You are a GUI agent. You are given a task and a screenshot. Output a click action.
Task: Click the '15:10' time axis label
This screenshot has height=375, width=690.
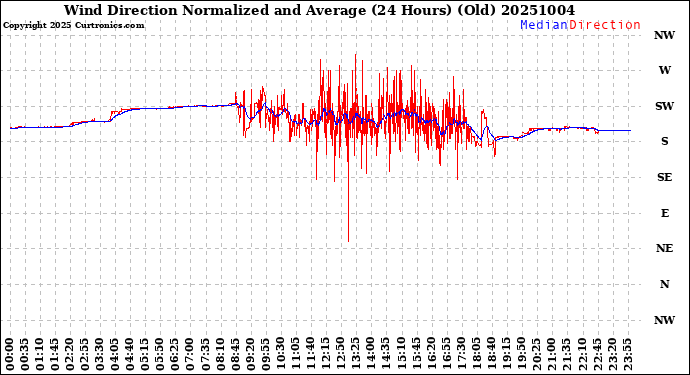click(x=400, y=355)
